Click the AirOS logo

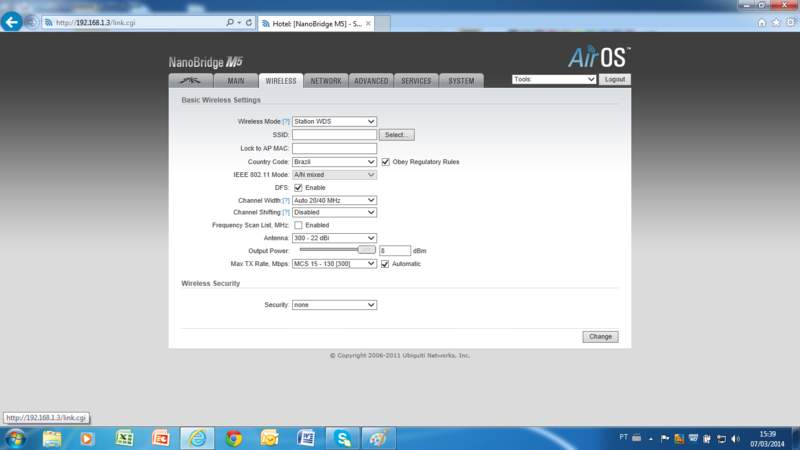coord(599,57)
